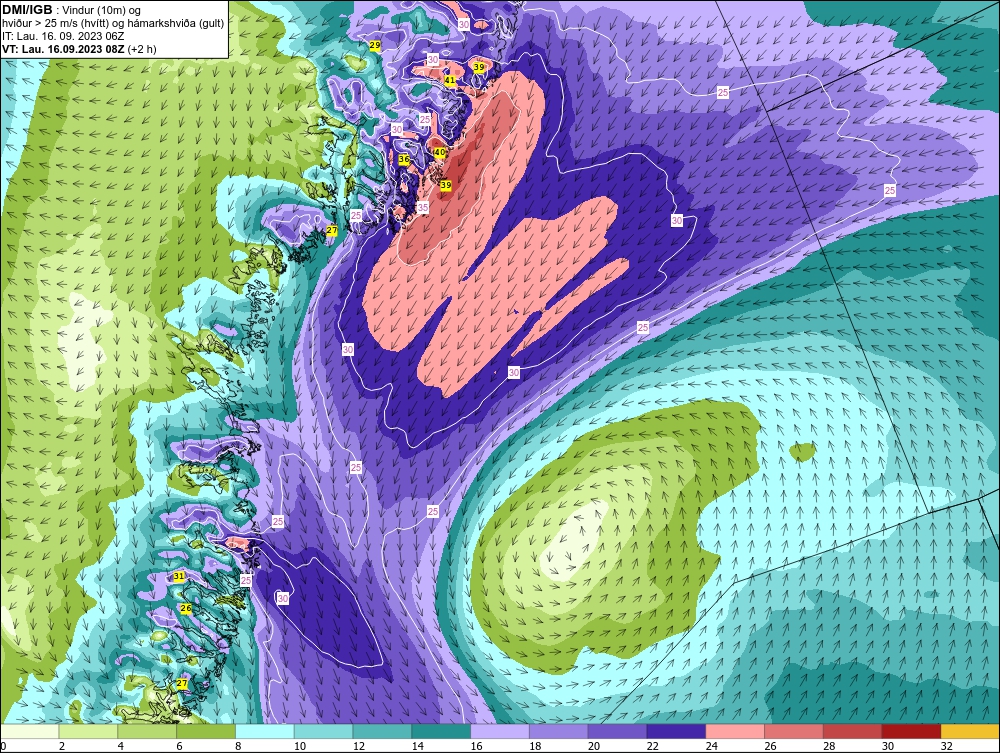Pick the legend swatch between 20 and 22
The image size is (1000, 753).
617,731
